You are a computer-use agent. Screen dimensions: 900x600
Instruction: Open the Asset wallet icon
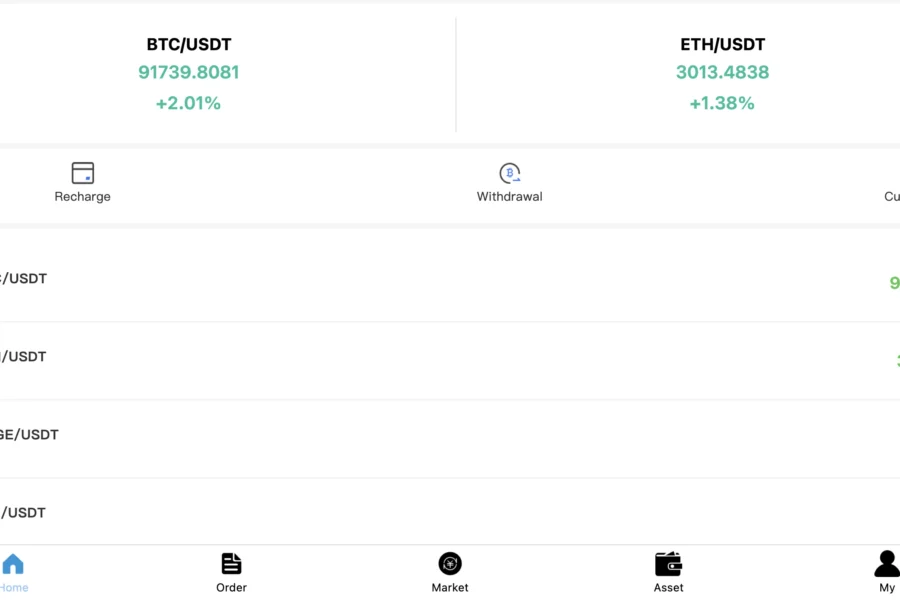pos(668,564)
